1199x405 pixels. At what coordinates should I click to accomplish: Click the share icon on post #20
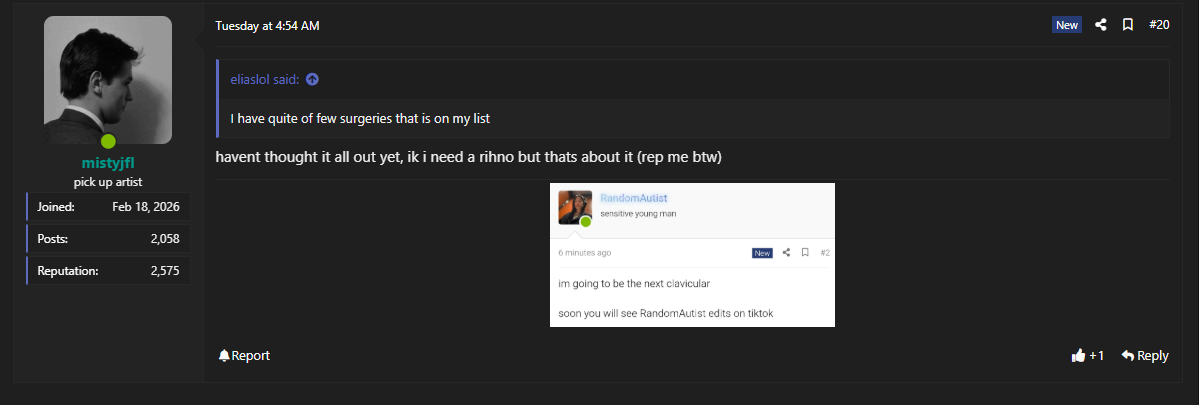coord(1100,25)
